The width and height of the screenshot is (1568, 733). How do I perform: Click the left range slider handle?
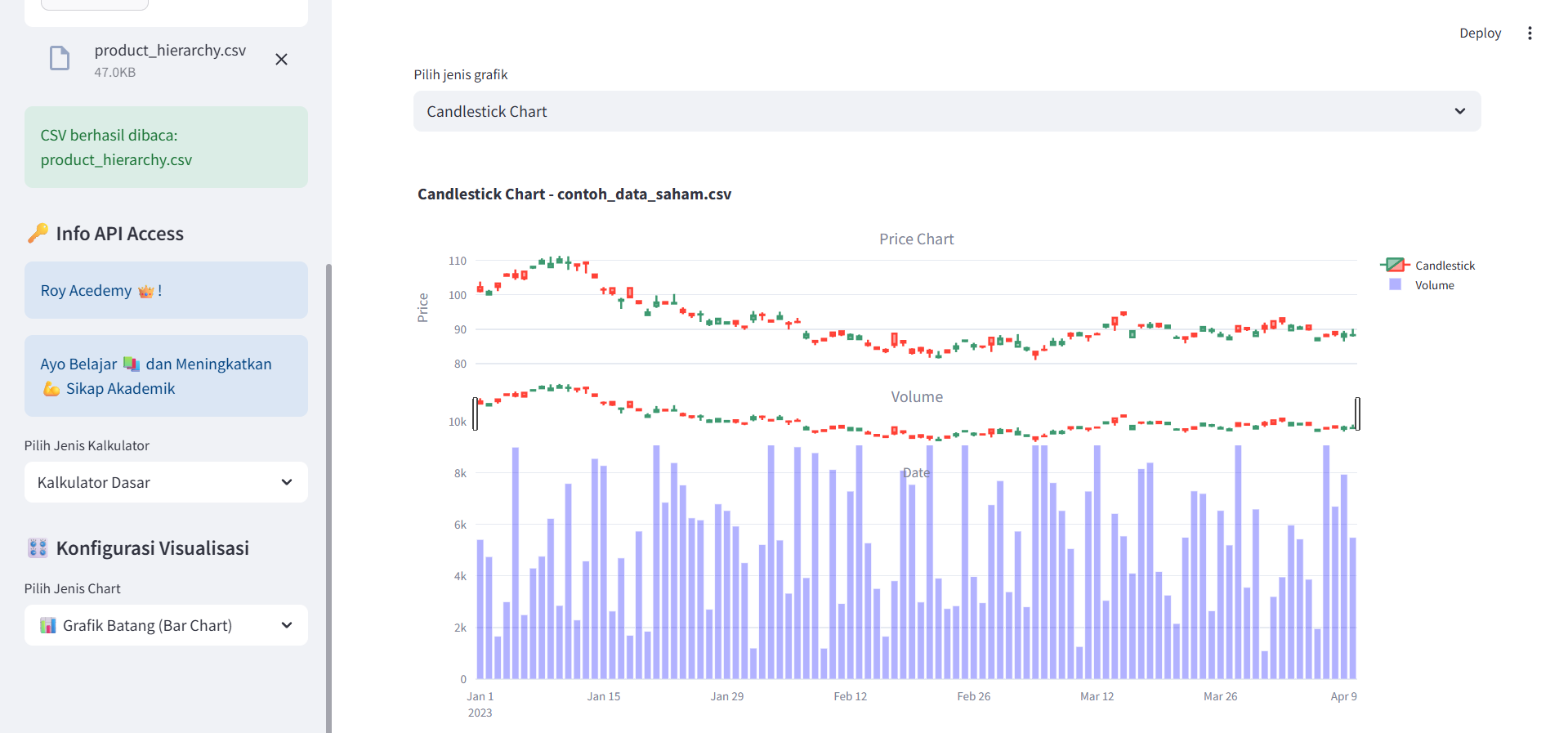point(476,413)
